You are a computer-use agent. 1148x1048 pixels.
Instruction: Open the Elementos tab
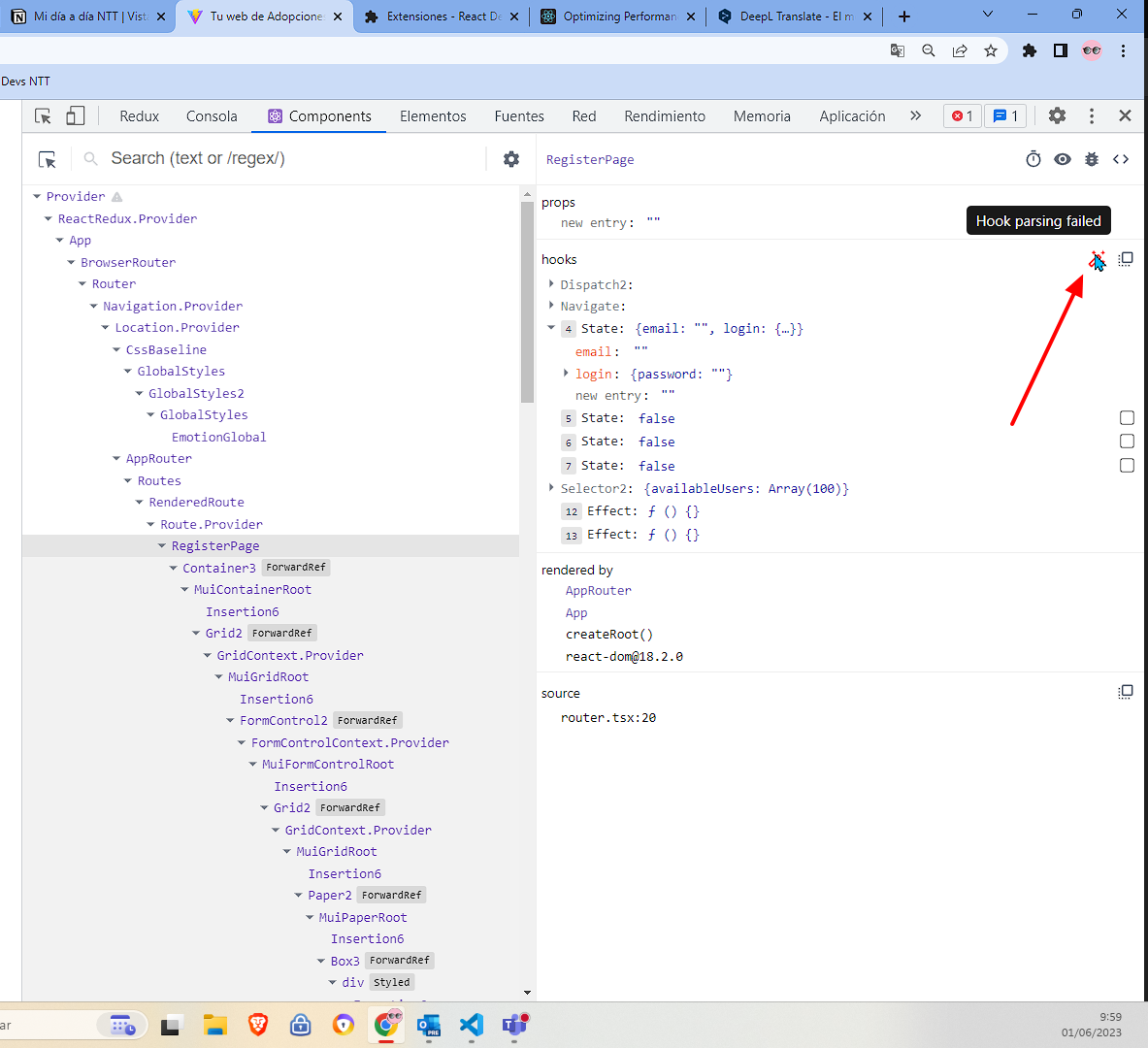point(433,115)
